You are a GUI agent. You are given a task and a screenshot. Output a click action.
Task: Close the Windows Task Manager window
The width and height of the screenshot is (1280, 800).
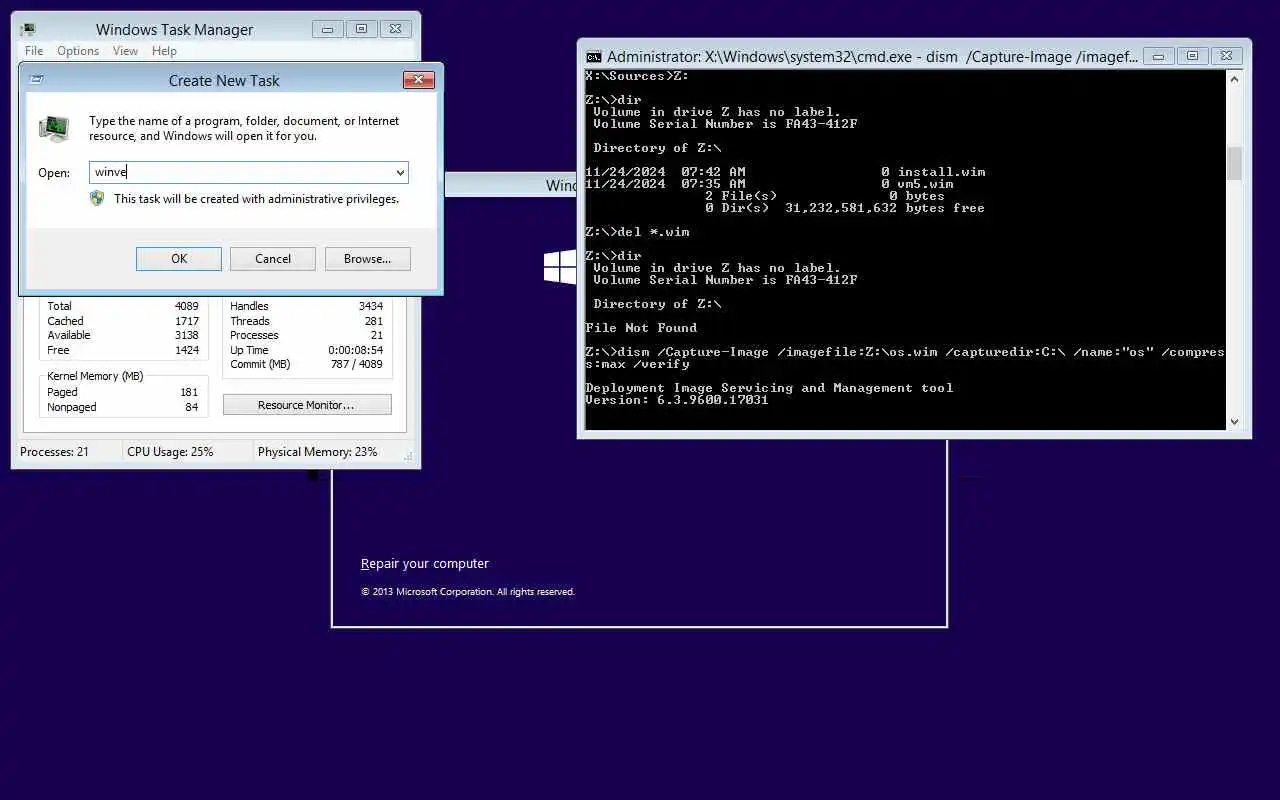(x=396, y=29)
